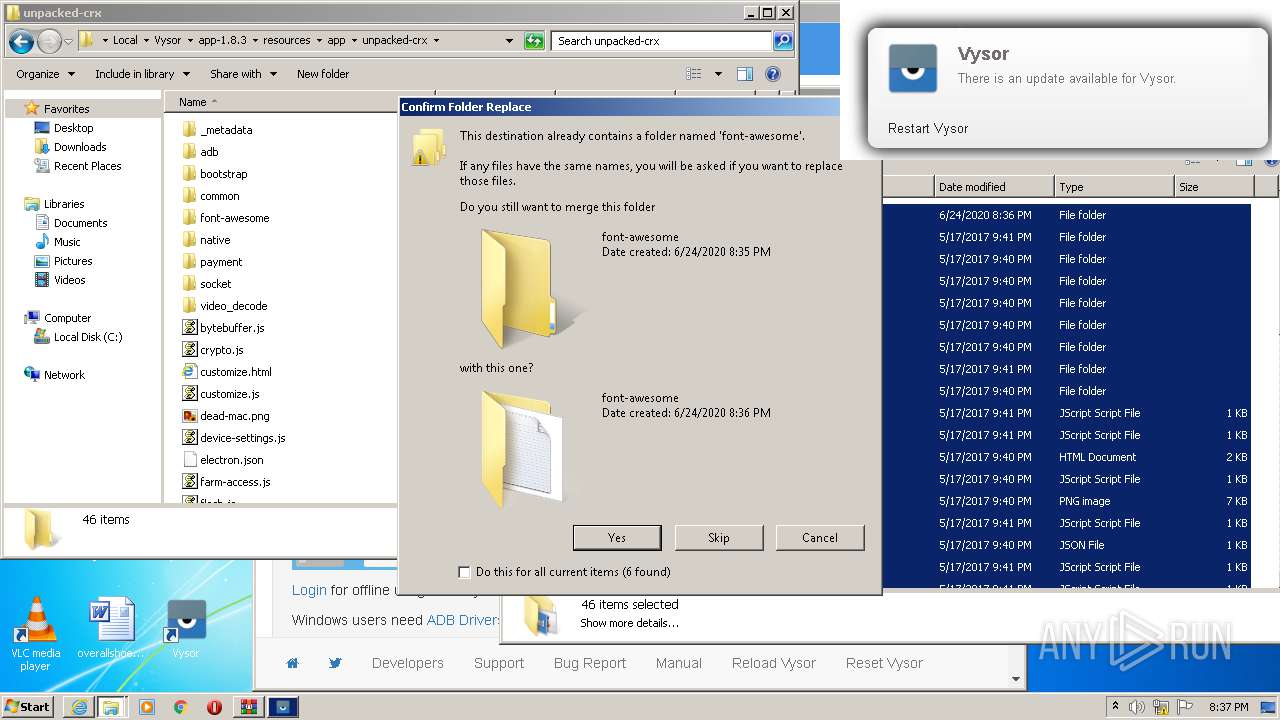Expand the address bar history dropdown

509,41
